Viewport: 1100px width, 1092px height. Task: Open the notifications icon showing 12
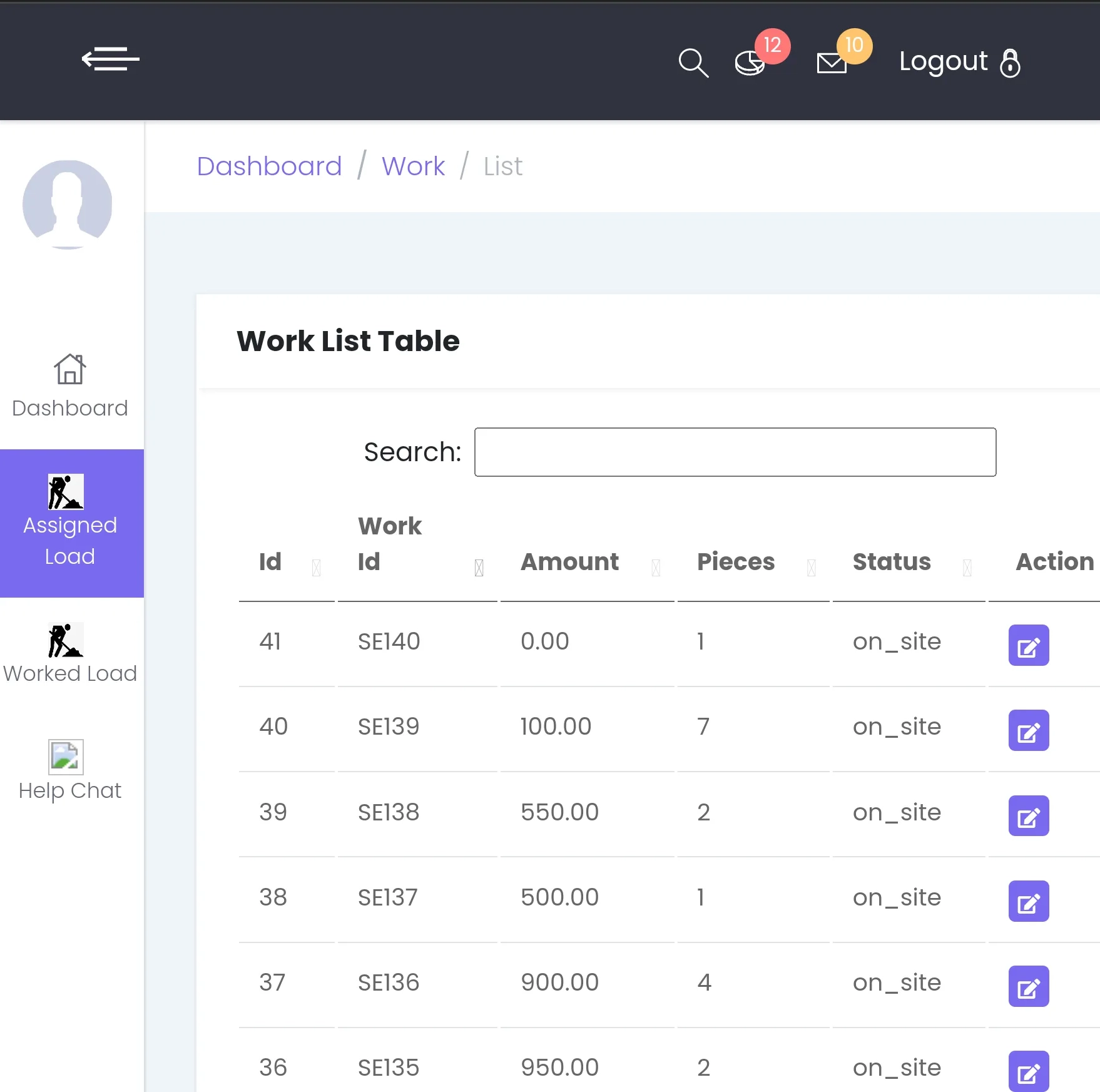click(751, 62)
